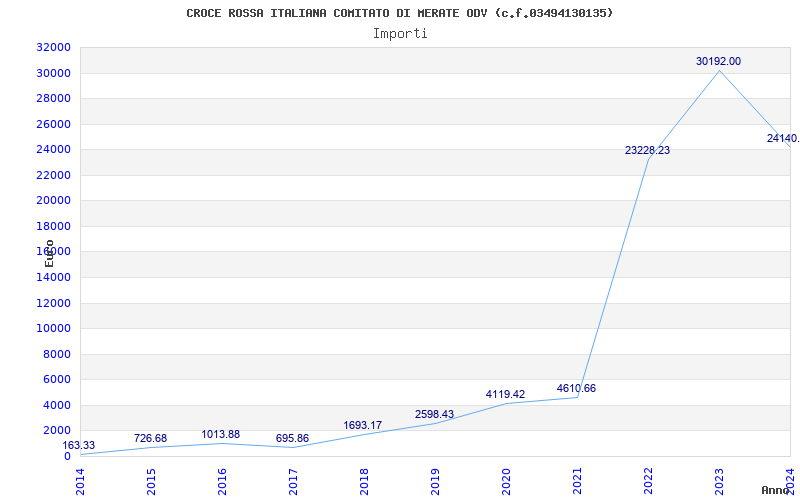
Task: Click the 30000 y-axis value
Action: point(53,73)
